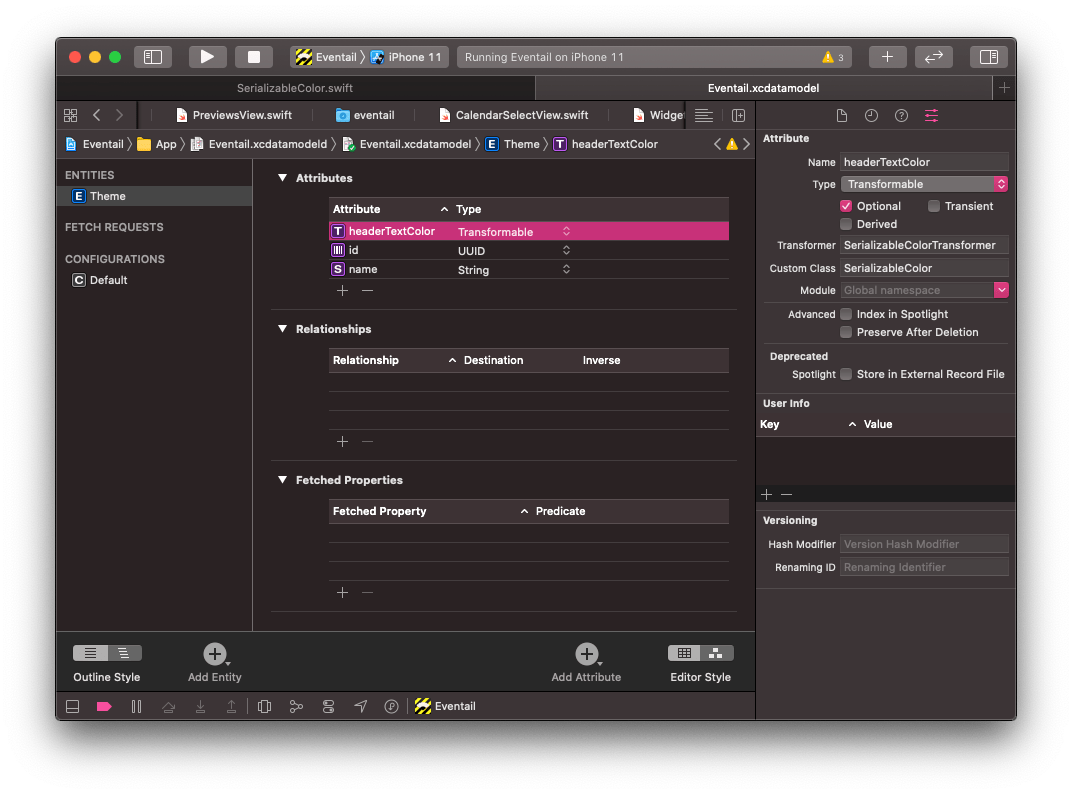Open the File inspector document icon
This screenshot has width=1072, height=794.
(x=841, y=116)
